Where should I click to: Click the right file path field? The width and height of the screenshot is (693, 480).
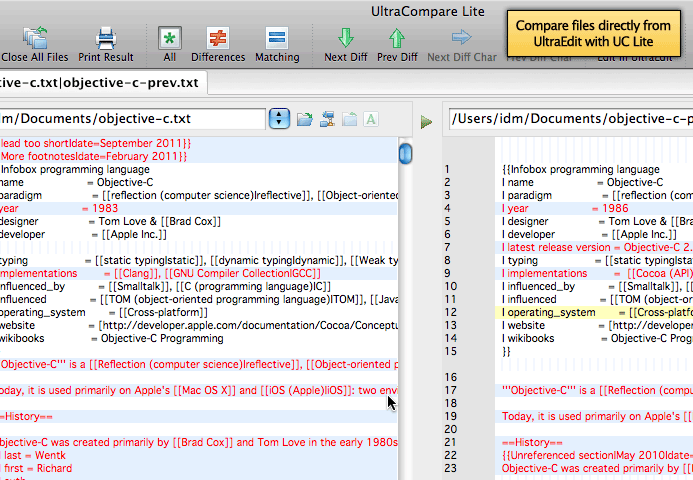pos(571,119)
